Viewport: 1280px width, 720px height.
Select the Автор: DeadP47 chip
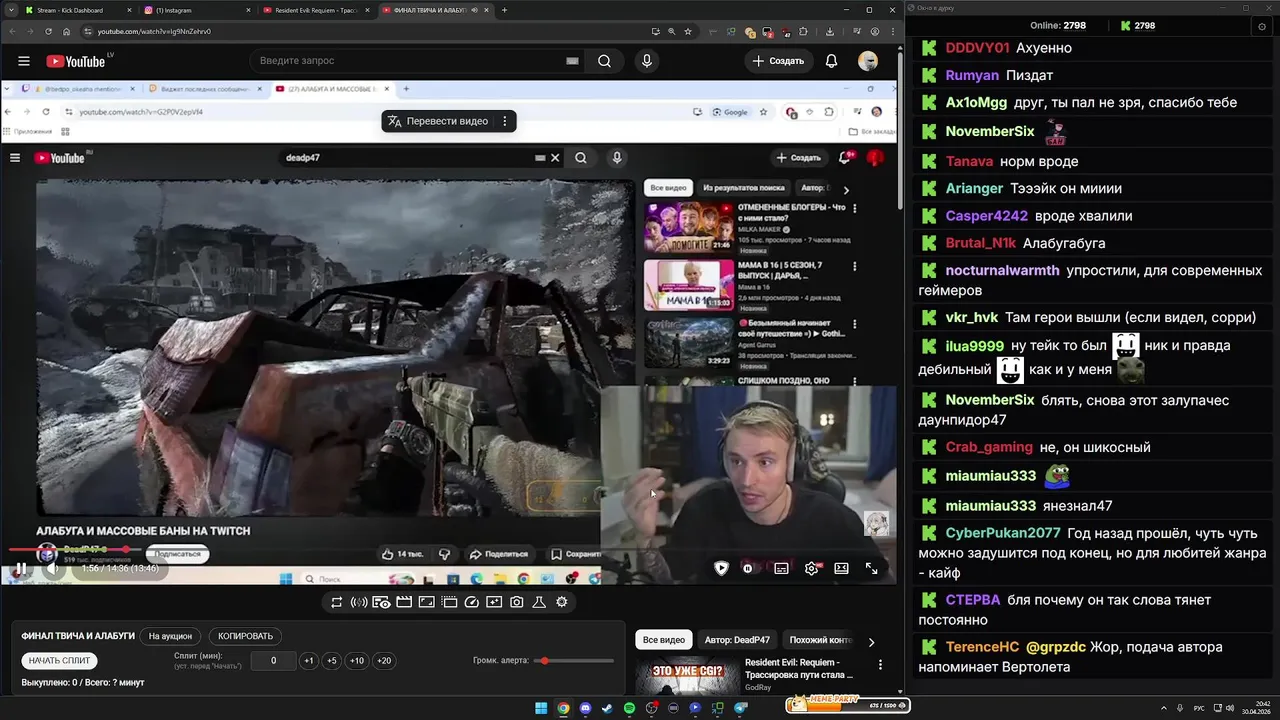(737, 640)
